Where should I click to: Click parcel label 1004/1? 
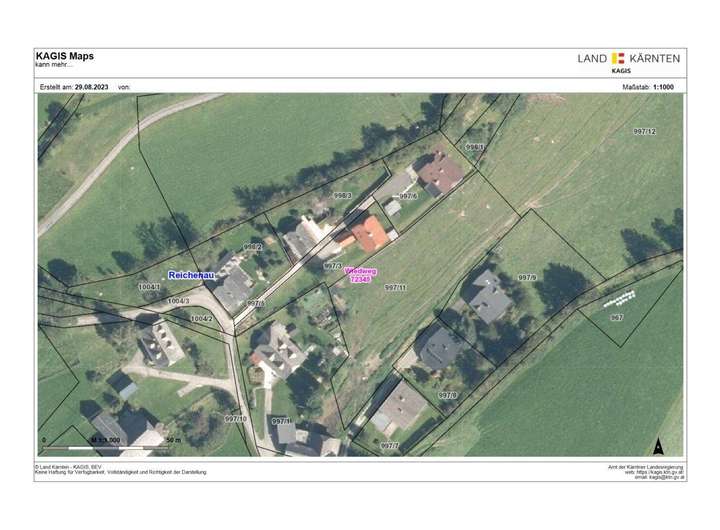click(148, 287)
